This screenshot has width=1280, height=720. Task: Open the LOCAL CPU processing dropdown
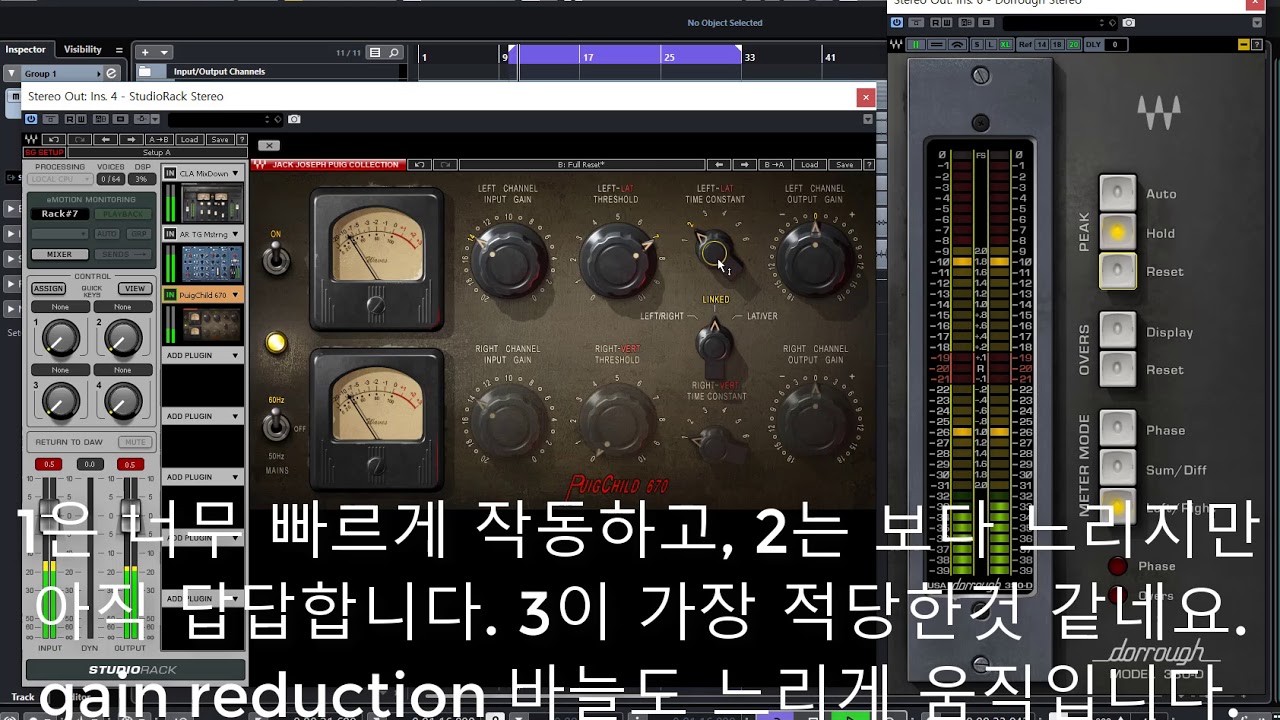point(60,179)
